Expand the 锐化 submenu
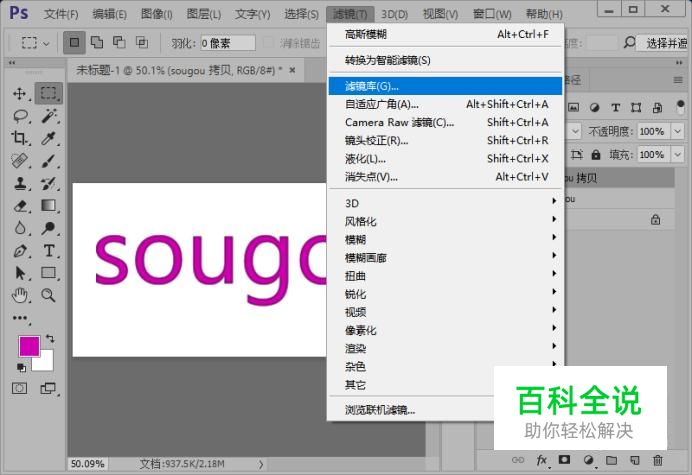 445,294
